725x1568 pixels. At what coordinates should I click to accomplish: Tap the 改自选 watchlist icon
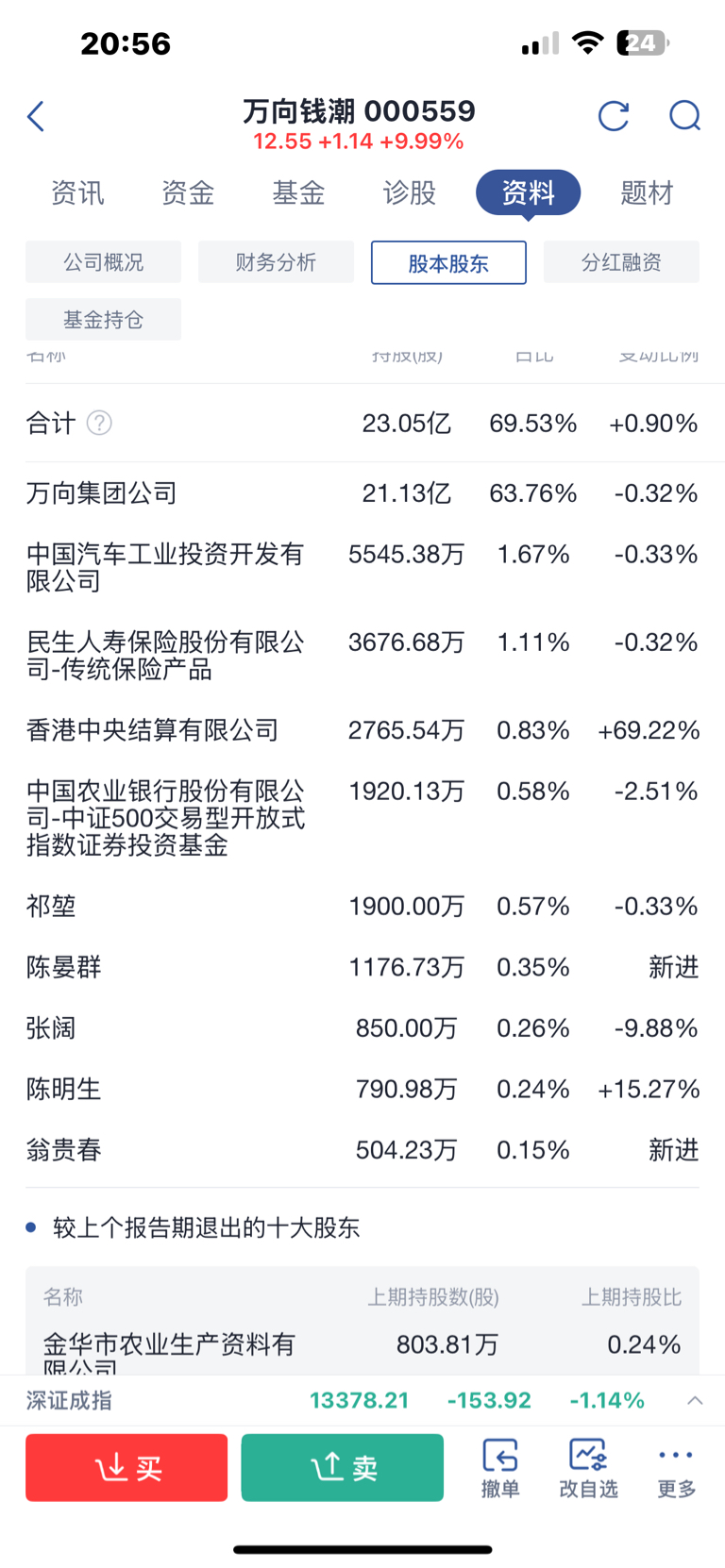click(x=588, y=1468)
